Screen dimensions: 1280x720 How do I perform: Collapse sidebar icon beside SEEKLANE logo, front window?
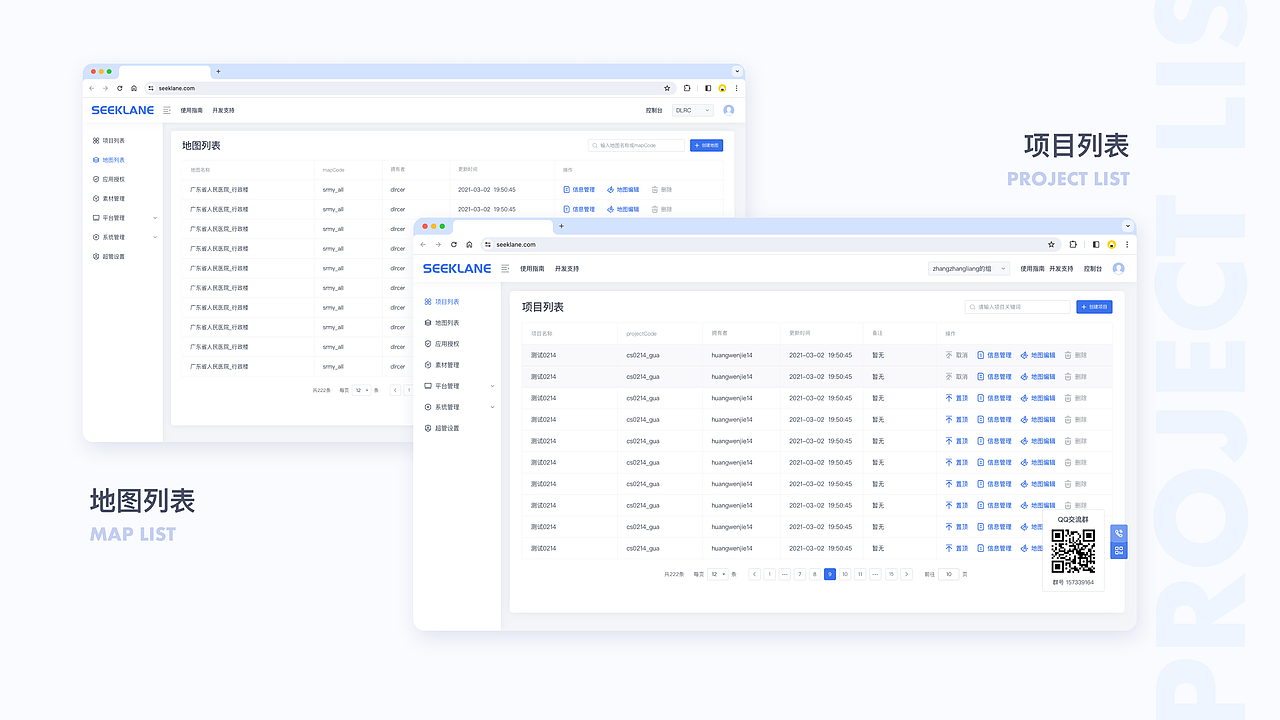click(x=505, y=268)
